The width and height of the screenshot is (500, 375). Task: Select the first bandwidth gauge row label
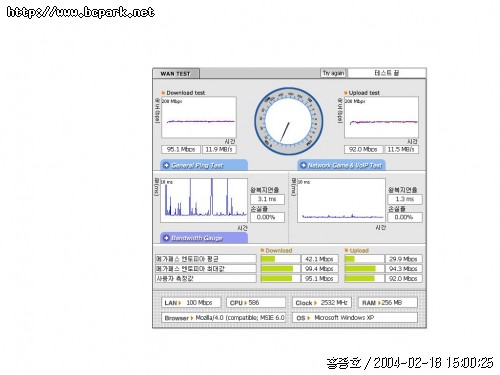pyautogui.click(x=206, y=259)
